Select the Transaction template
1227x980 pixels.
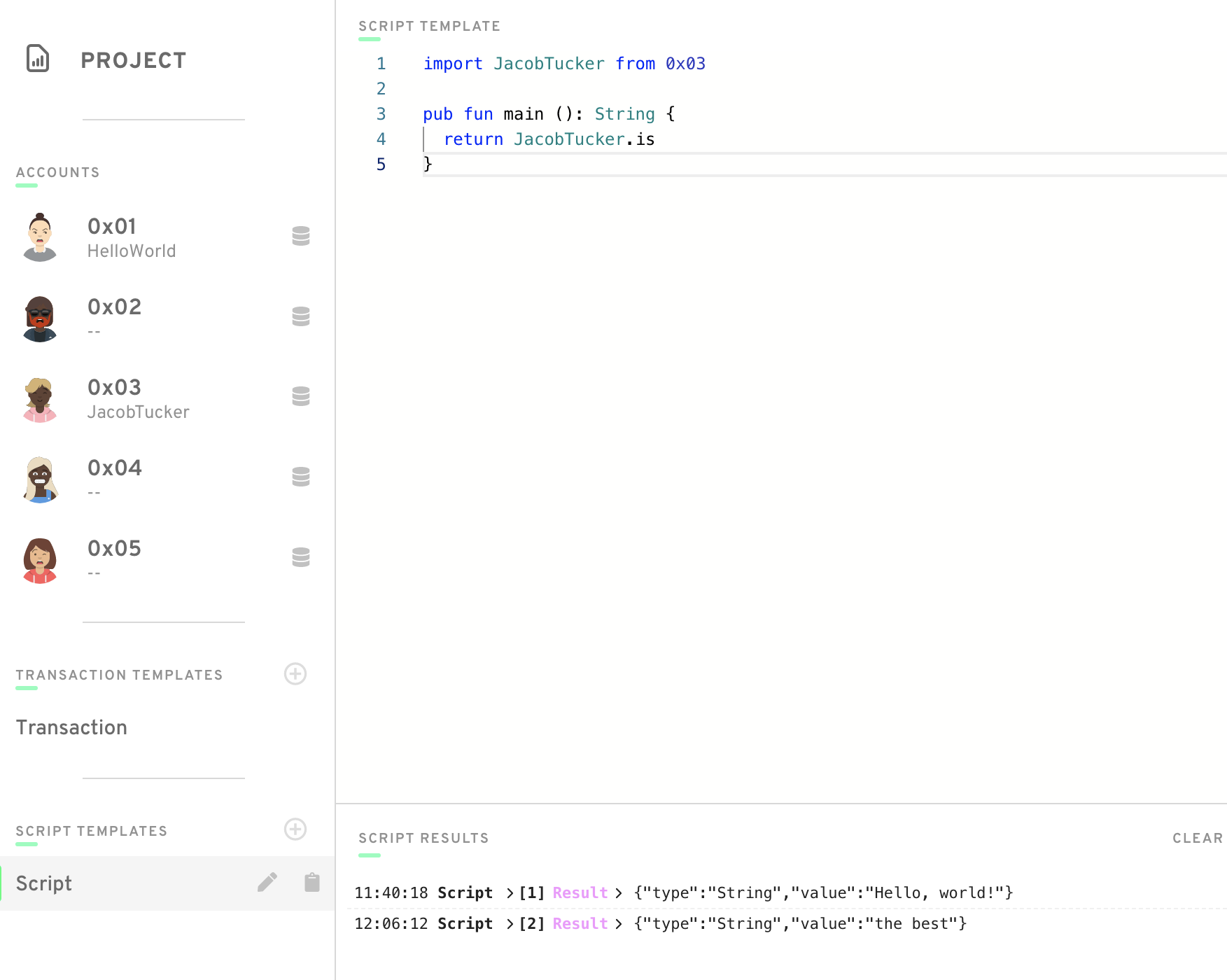(x=71, y=728)
